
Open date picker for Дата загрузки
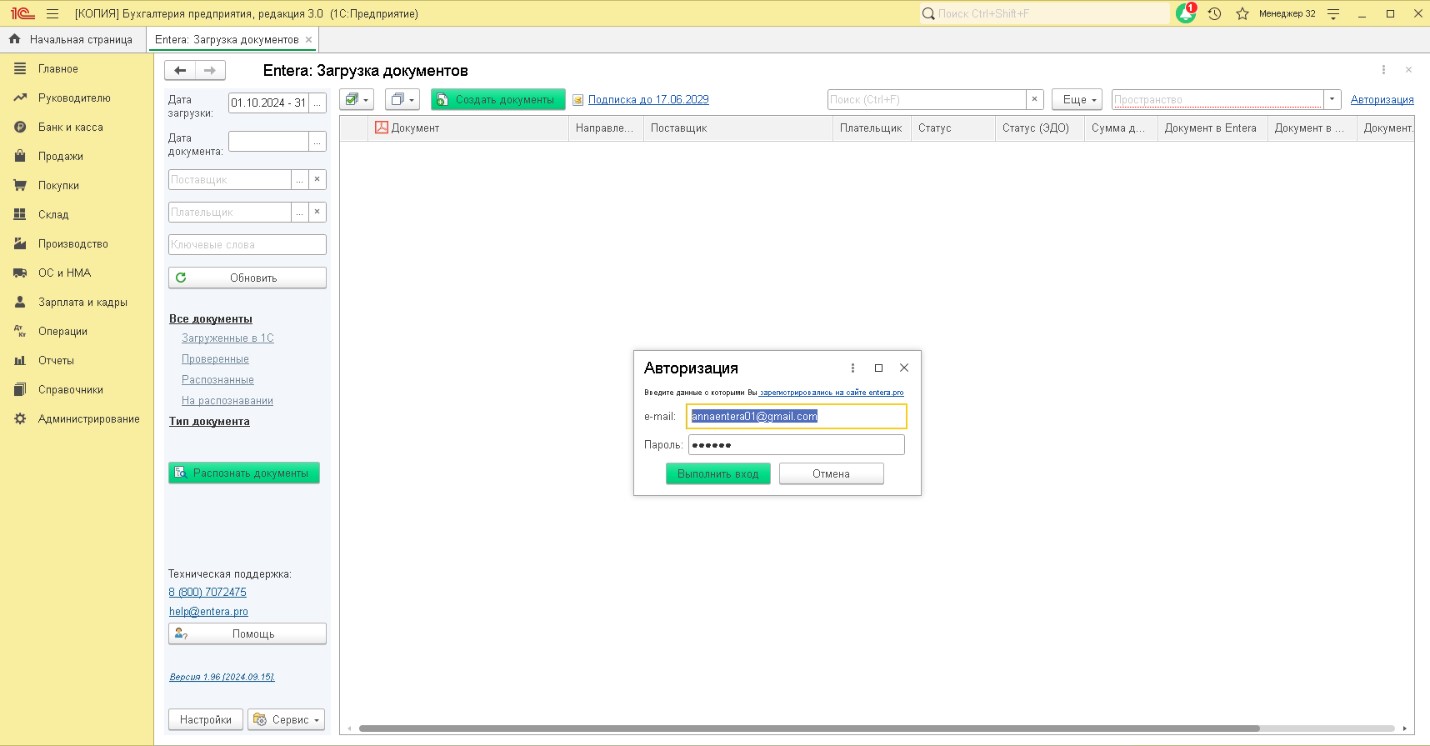pos(318,103)
